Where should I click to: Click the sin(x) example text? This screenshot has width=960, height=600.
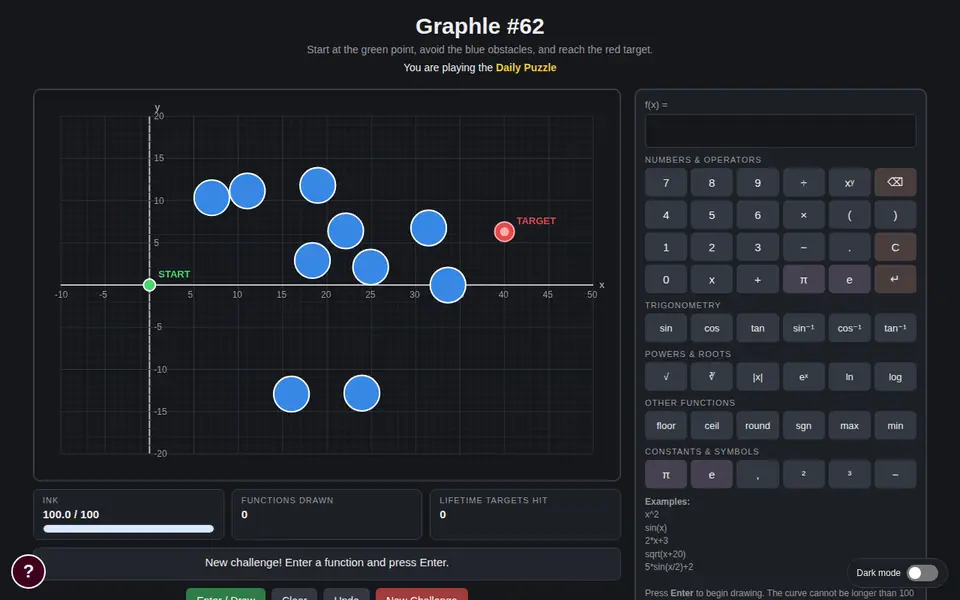[656, 528]
